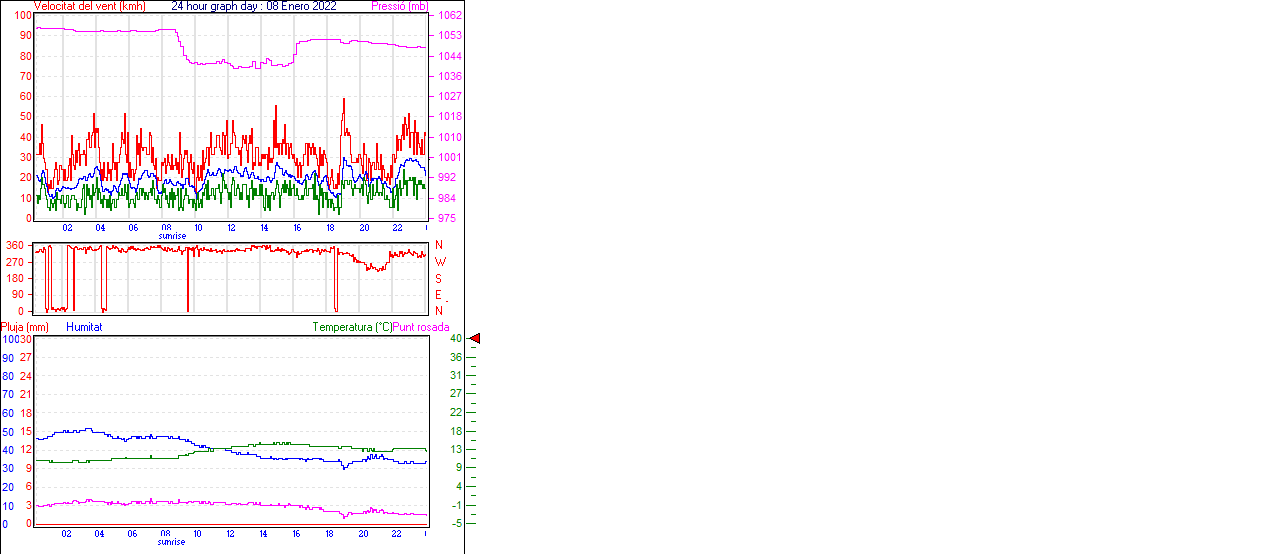Click the 'W' wind direction label
The height and width of the screenshot is (554, 1280).
point(440,262)
